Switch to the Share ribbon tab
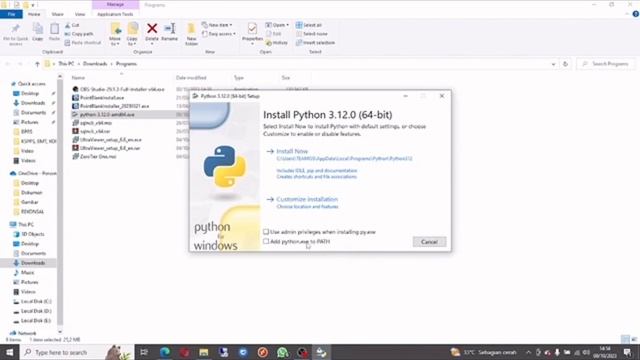Viewport: 640px width, 360px height. [x=58, y=14]
